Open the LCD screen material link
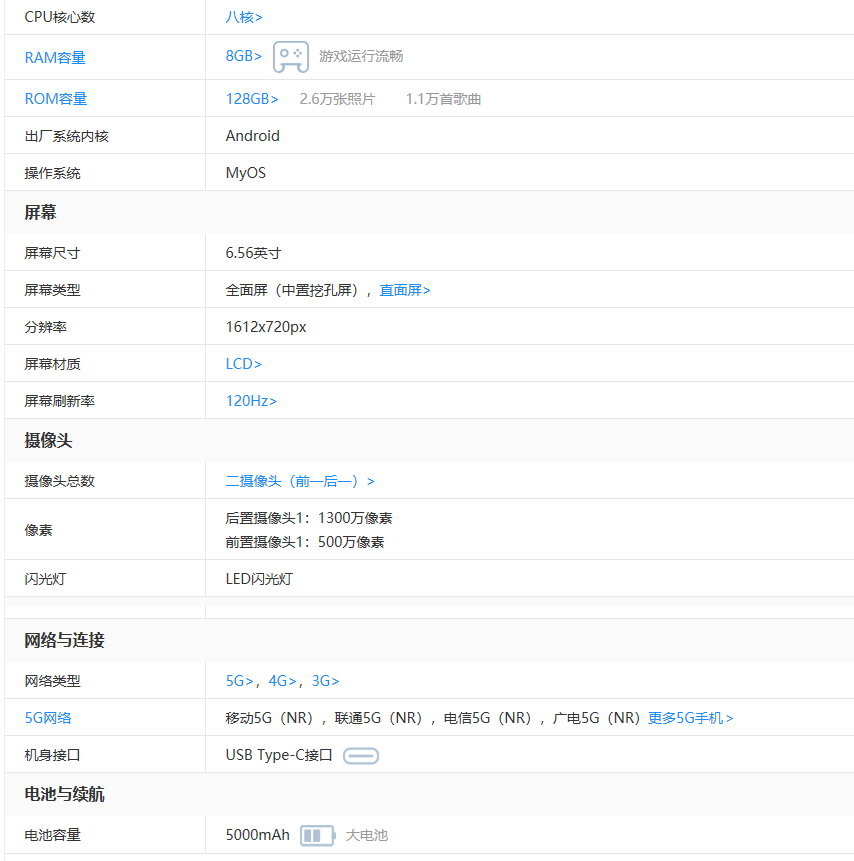 click(x=243, y=364)
